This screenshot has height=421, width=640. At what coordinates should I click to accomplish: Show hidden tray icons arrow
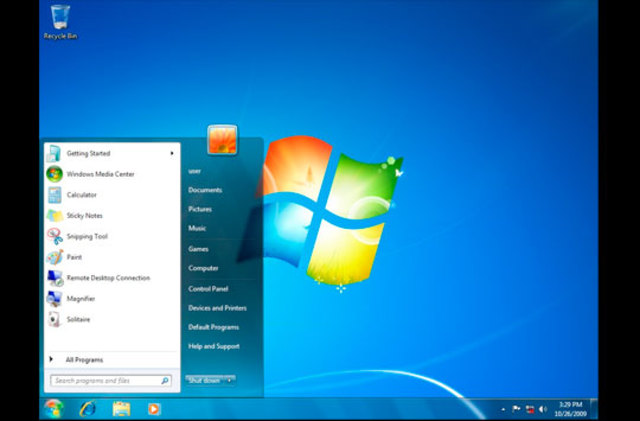pos(503,409)
